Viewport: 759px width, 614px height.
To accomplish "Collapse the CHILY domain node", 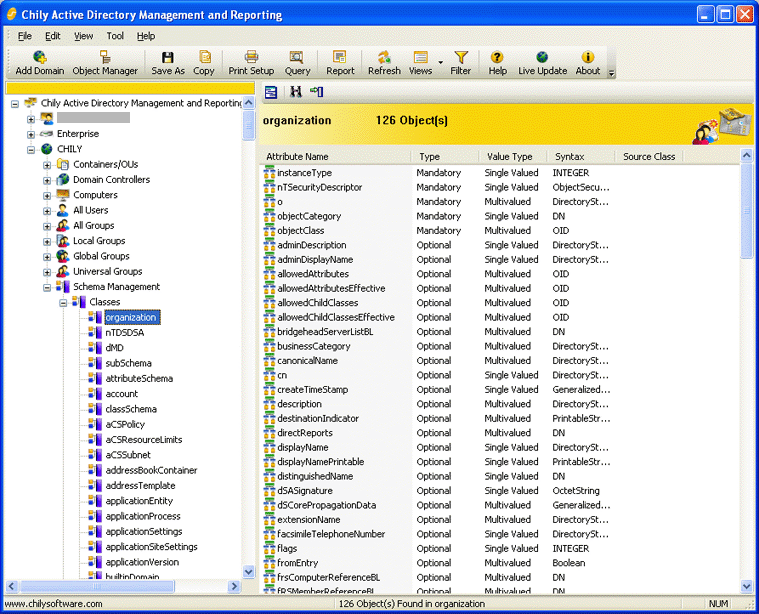I will (31, 150).
